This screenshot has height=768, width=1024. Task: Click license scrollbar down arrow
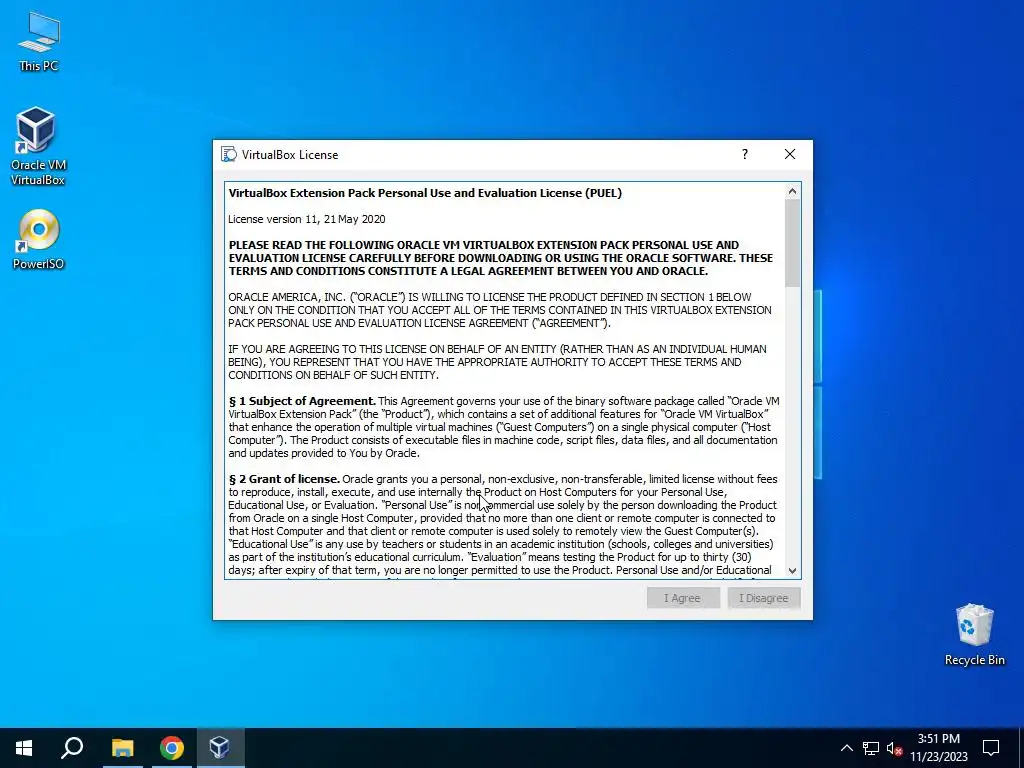(792, 570)
